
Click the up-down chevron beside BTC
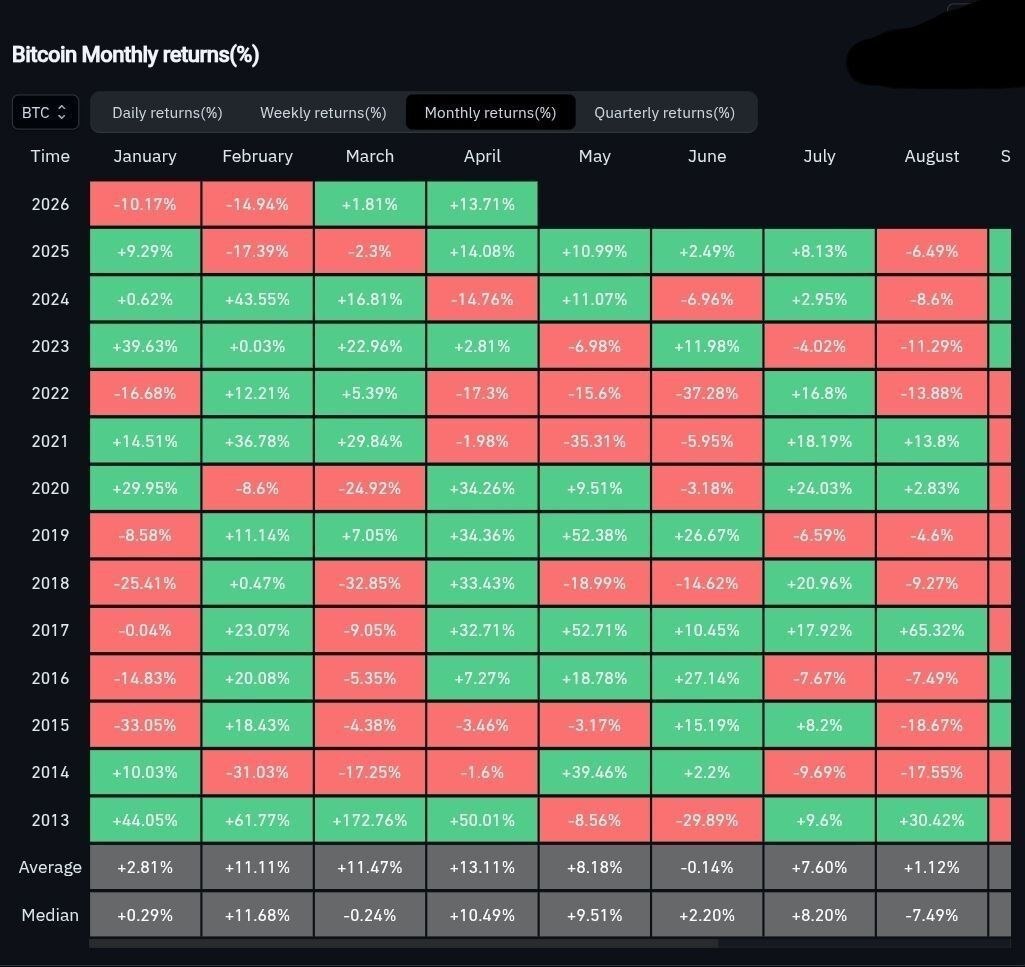point(61,112)
